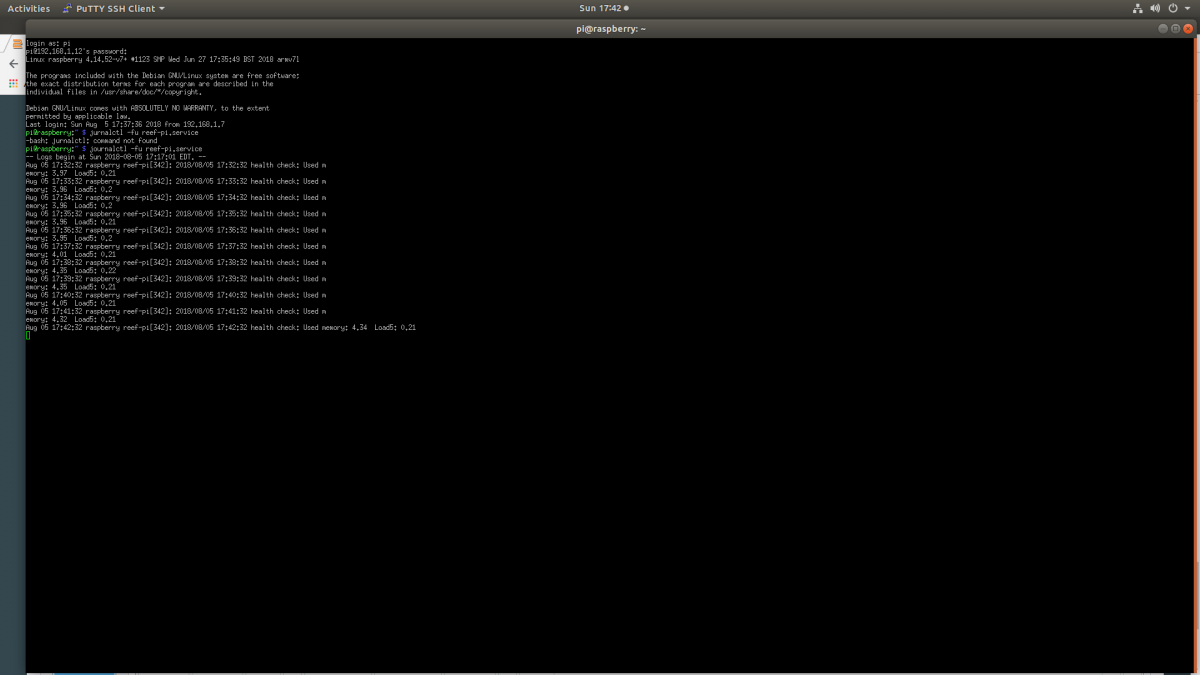
Task: Click the orange tab favicon at left edge
Action: pos(17,44)
